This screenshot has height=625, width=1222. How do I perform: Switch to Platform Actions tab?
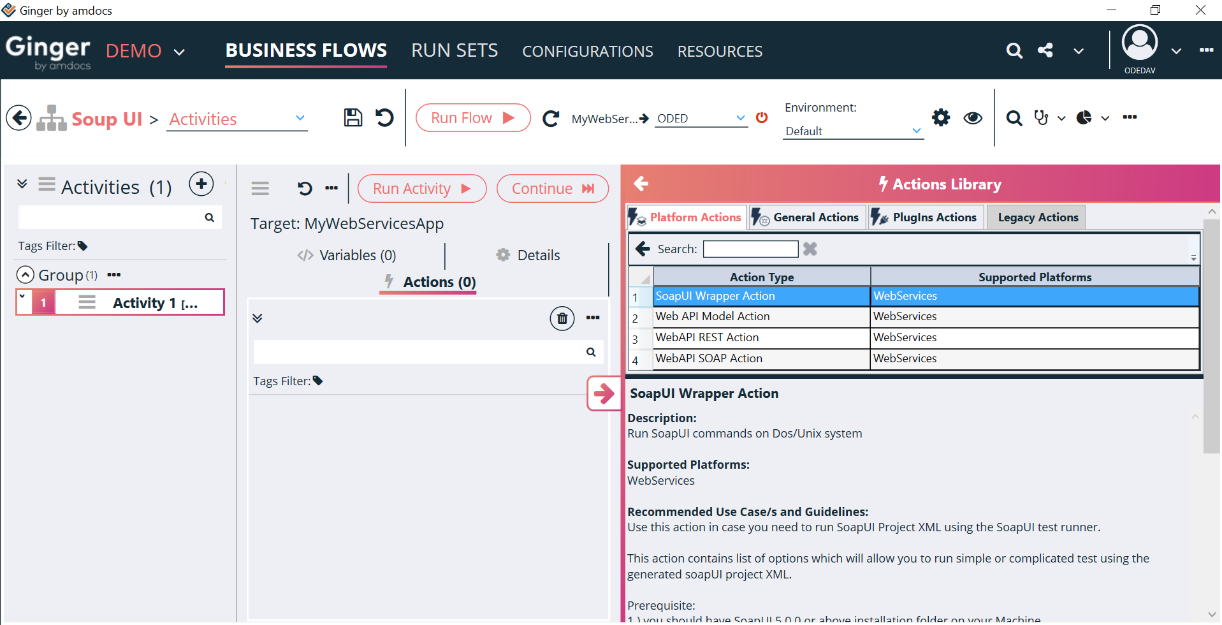[686, 217]
